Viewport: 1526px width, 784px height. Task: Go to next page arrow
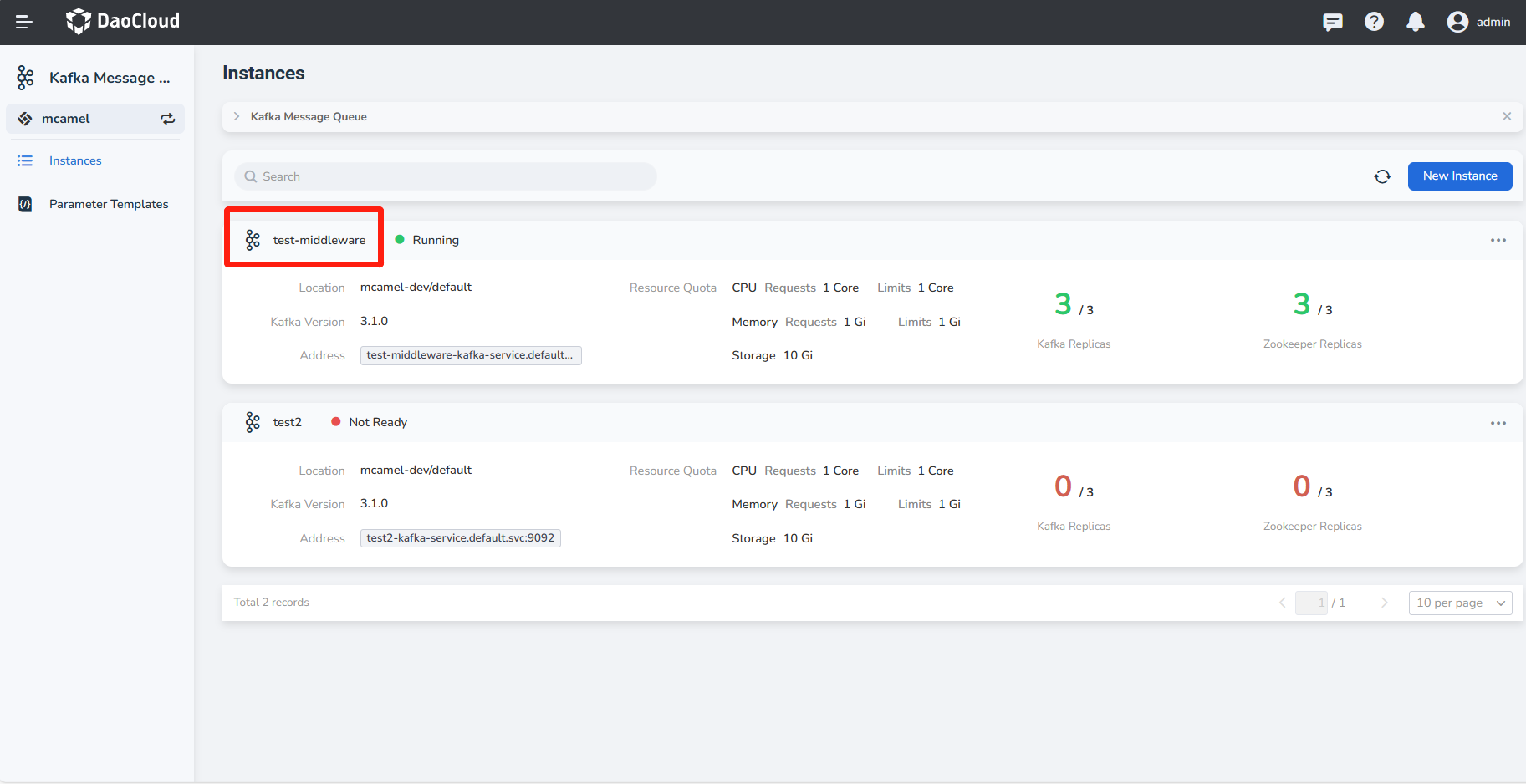pyautogui.click(x=1384, y=603)
